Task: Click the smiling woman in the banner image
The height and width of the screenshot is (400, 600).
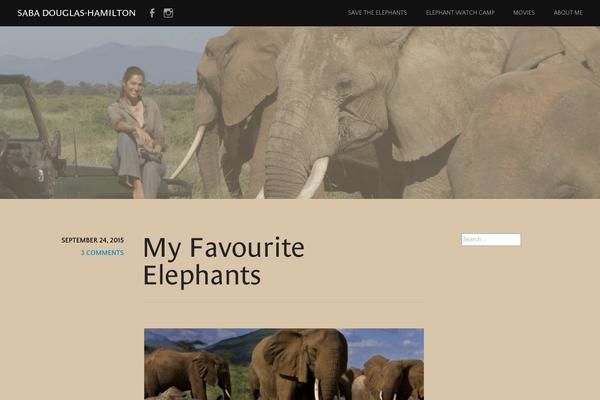Action: 137,132
